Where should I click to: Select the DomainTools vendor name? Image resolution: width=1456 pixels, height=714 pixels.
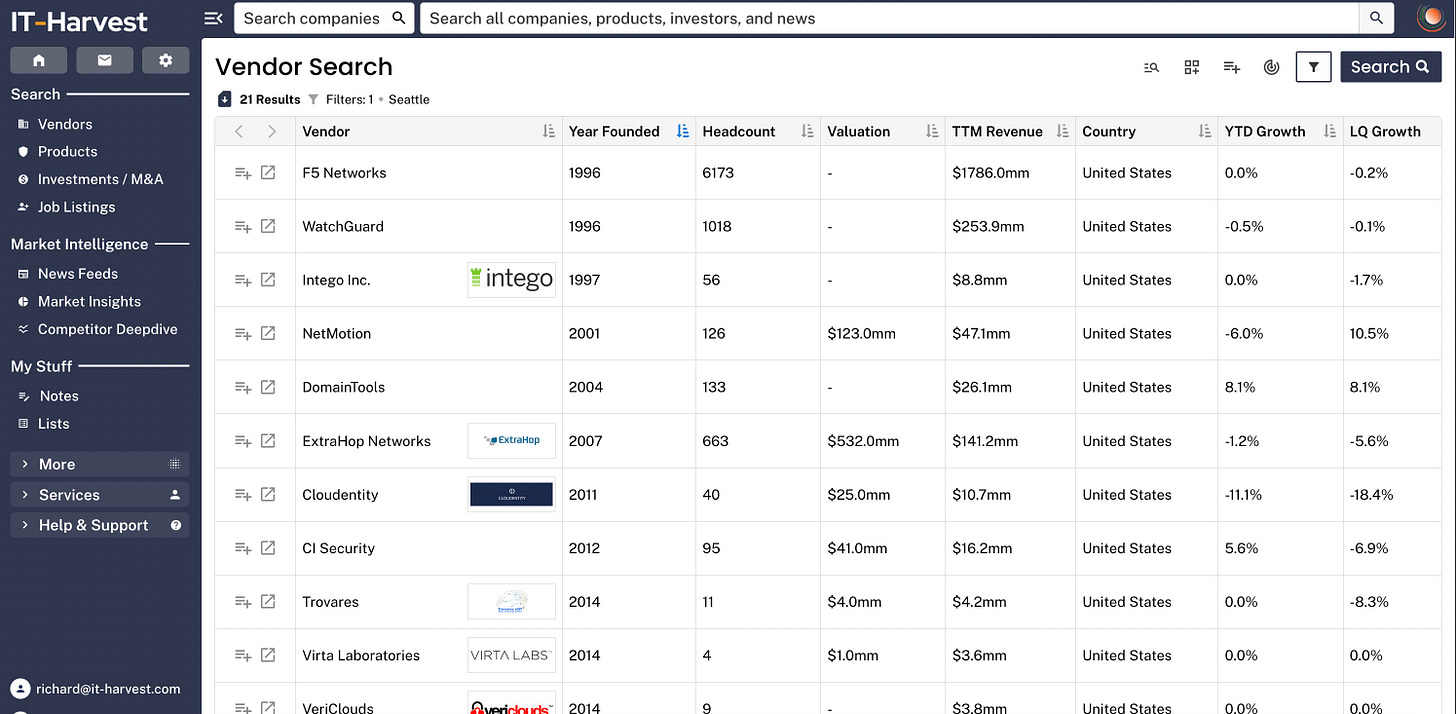tap(344, 387)
